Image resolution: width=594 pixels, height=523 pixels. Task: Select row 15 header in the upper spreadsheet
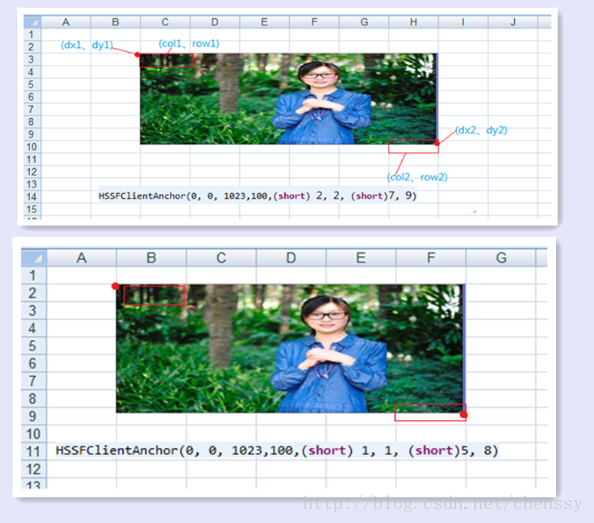tap(32, 209)
